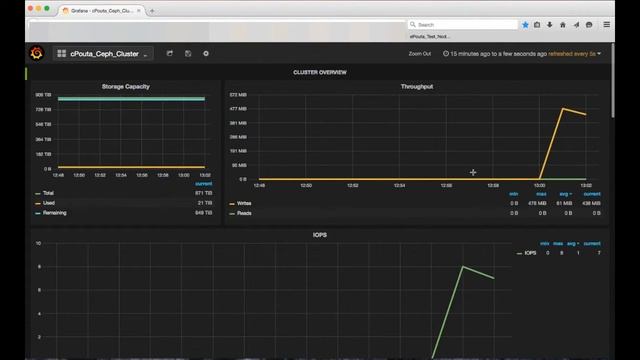The width and height of the screenshot is (640, 360).
Task: Click the browser Search field
Action: [462, 25]
